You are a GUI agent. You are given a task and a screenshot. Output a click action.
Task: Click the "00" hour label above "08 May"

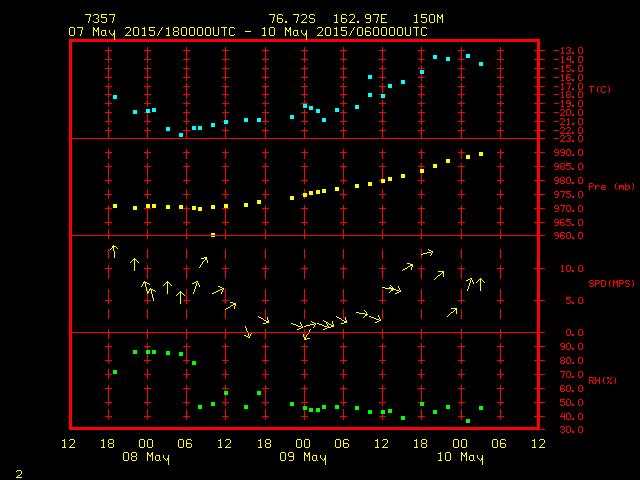pos(146,444)
